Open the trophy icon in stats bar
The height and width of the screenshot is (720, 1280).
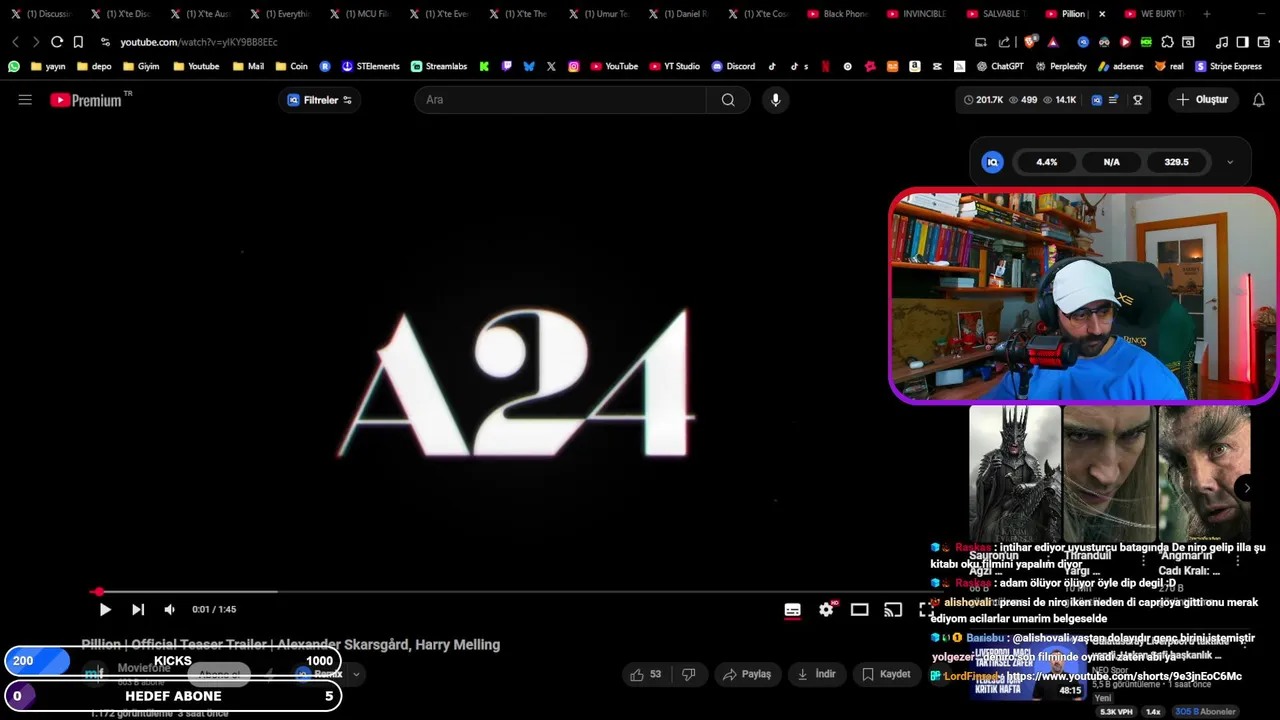(1137, 100)
